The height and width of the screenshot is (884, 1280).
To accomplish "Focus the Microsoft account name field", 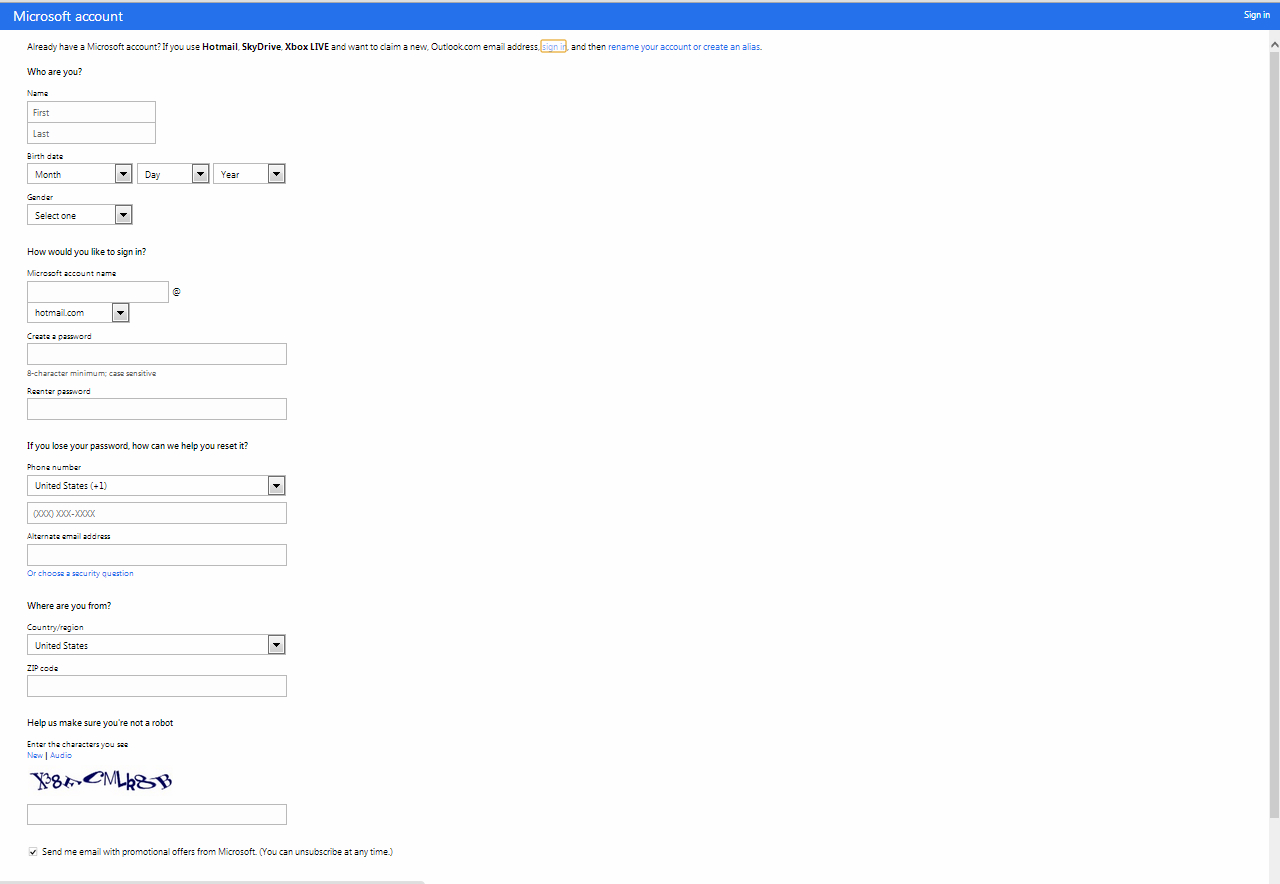I will (x=98, y=292).
